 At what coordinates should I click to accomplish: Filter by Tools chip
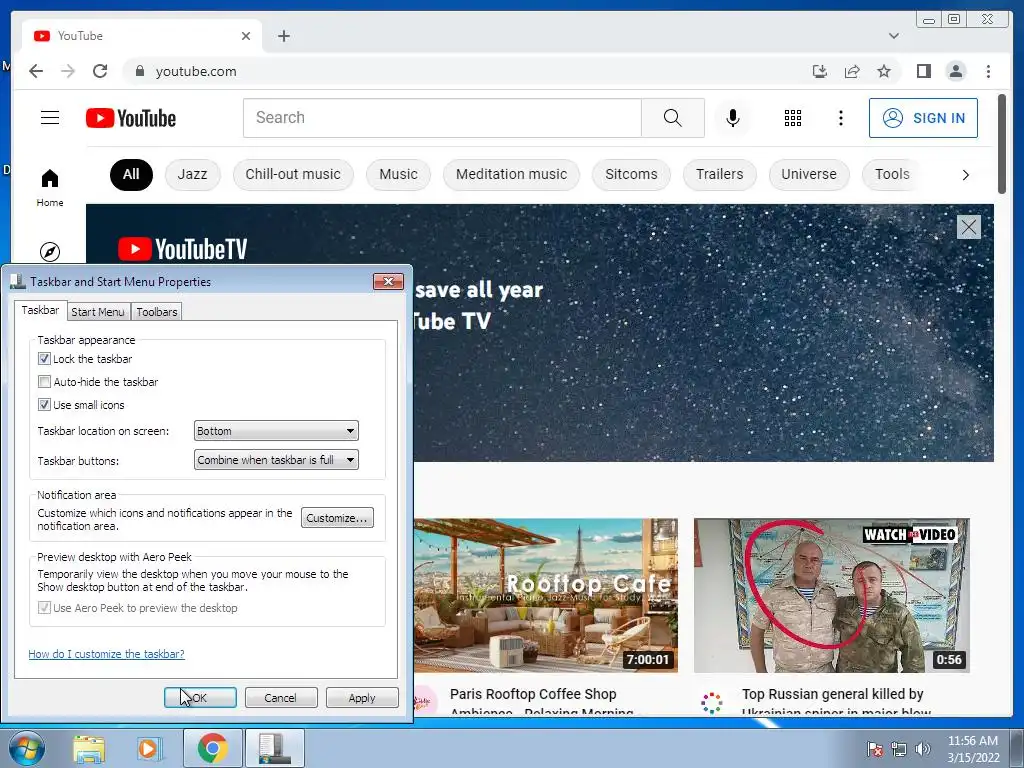(892, 174)
